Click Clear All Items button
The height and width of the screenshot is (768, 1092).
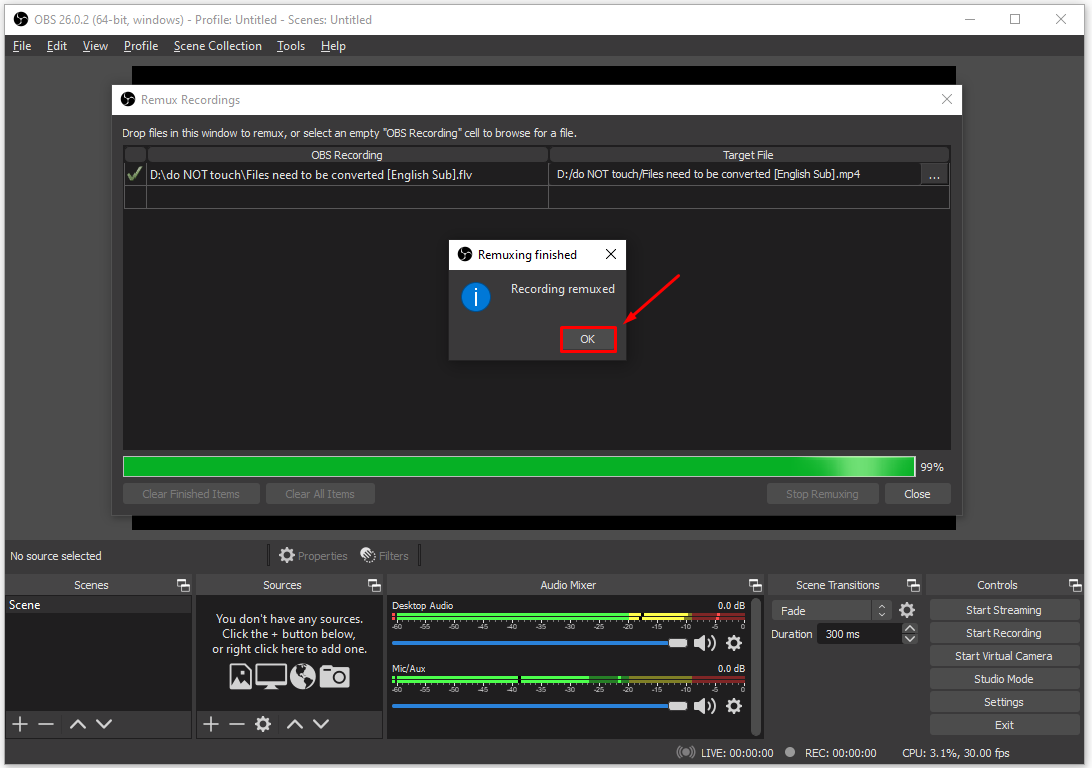point(320,494)
